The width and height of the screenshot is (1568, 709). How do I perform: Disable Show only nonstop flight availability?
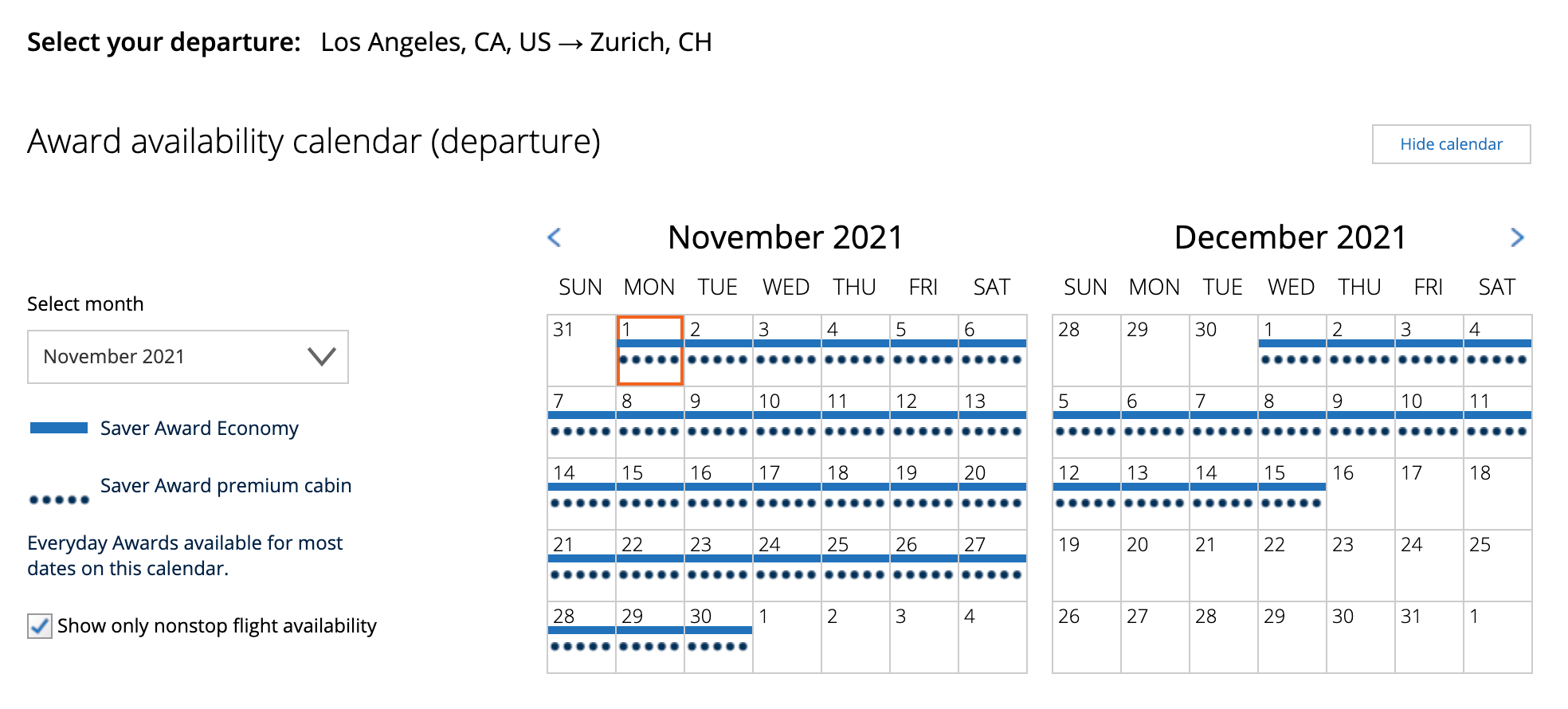click(39, 626)
